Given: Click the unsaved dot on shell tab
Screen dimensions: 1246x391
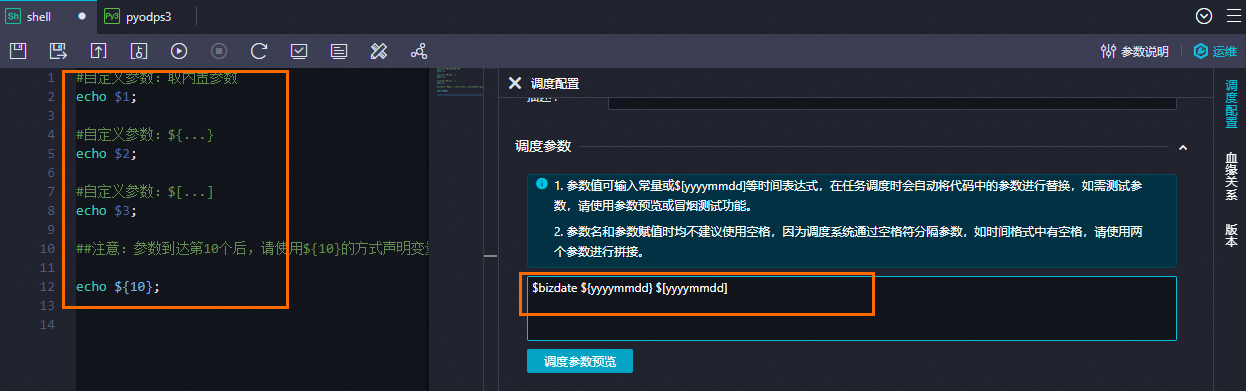Looking at the screenshot, I should [81, 17].
